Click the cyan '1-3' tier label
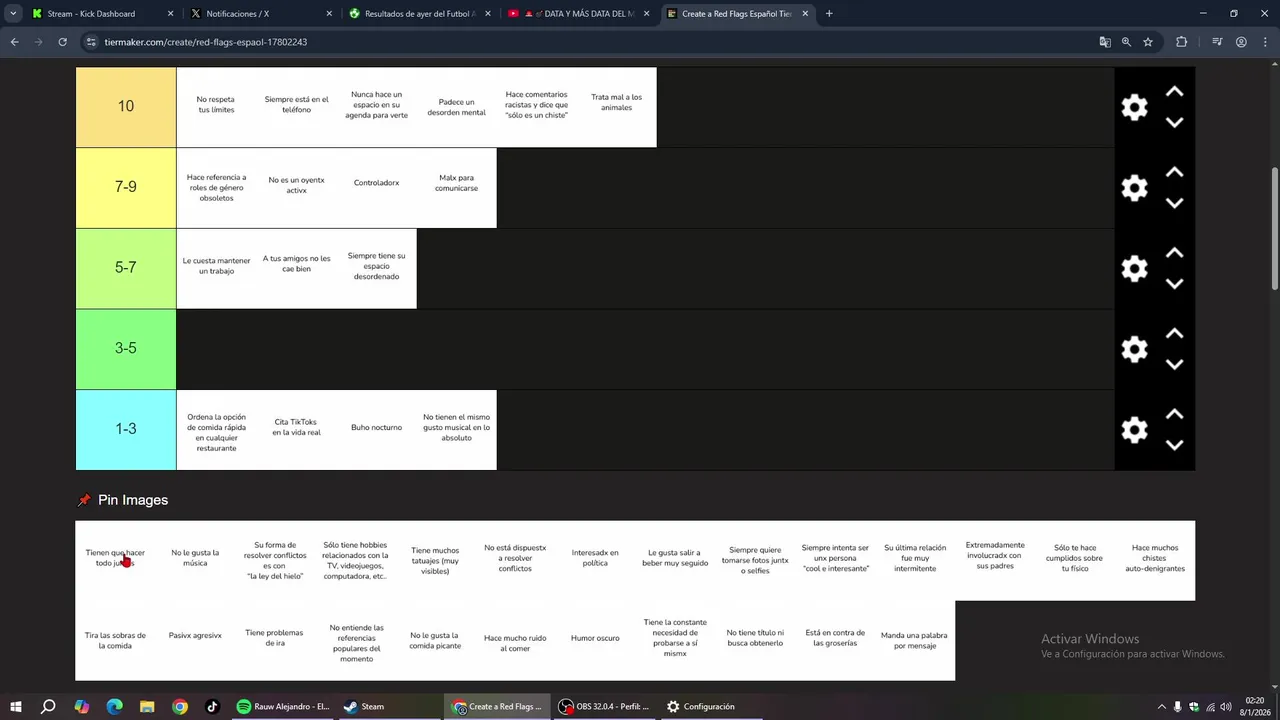This screenshot has height=720, width=1280. 126,430
